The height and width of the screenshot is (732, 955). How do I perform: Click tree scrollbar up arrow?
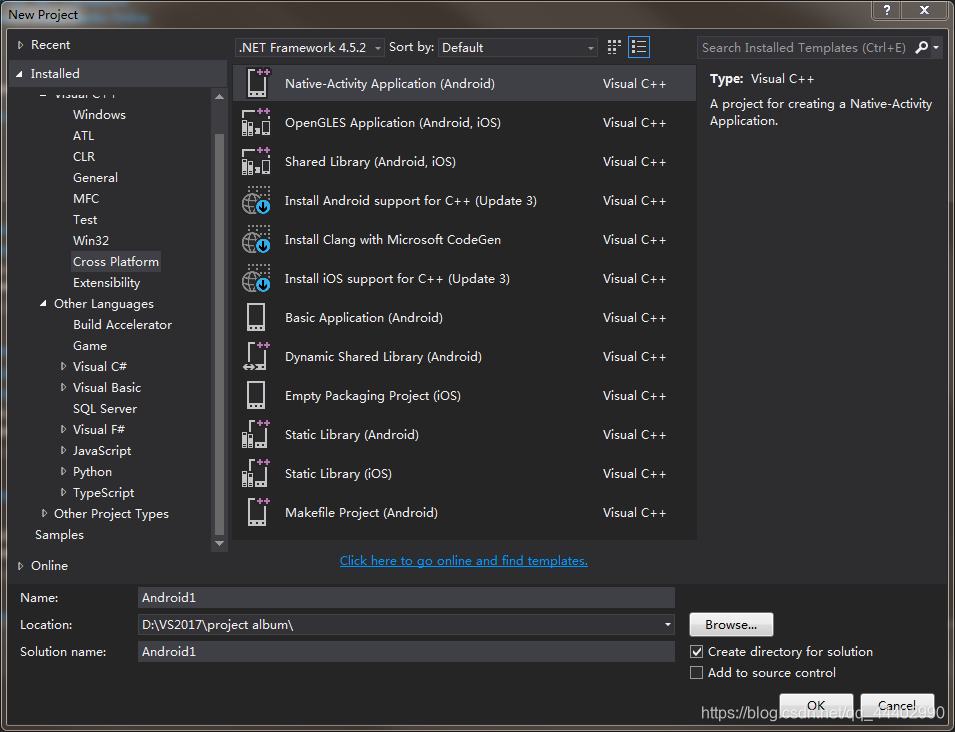point(220,97)
